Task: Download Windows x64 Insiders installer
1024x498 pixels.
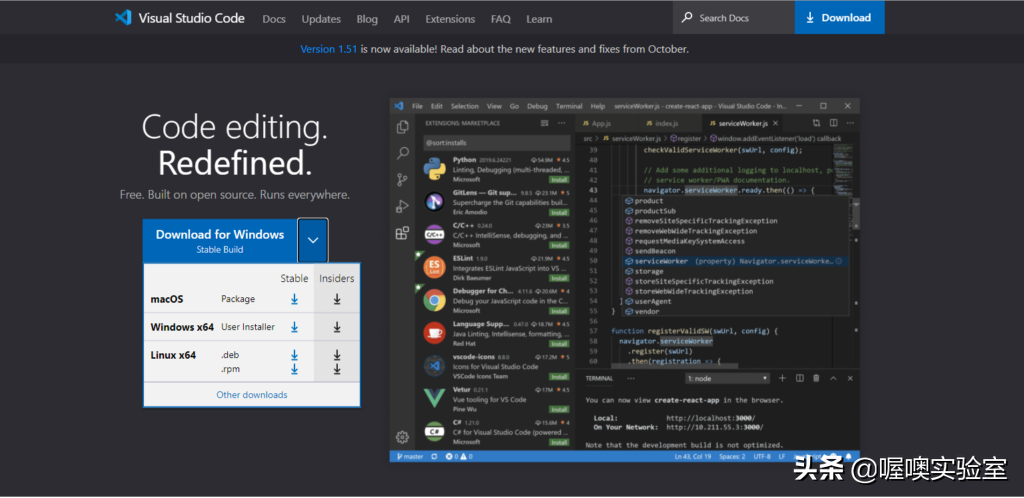Action: (x=337, y=327)
